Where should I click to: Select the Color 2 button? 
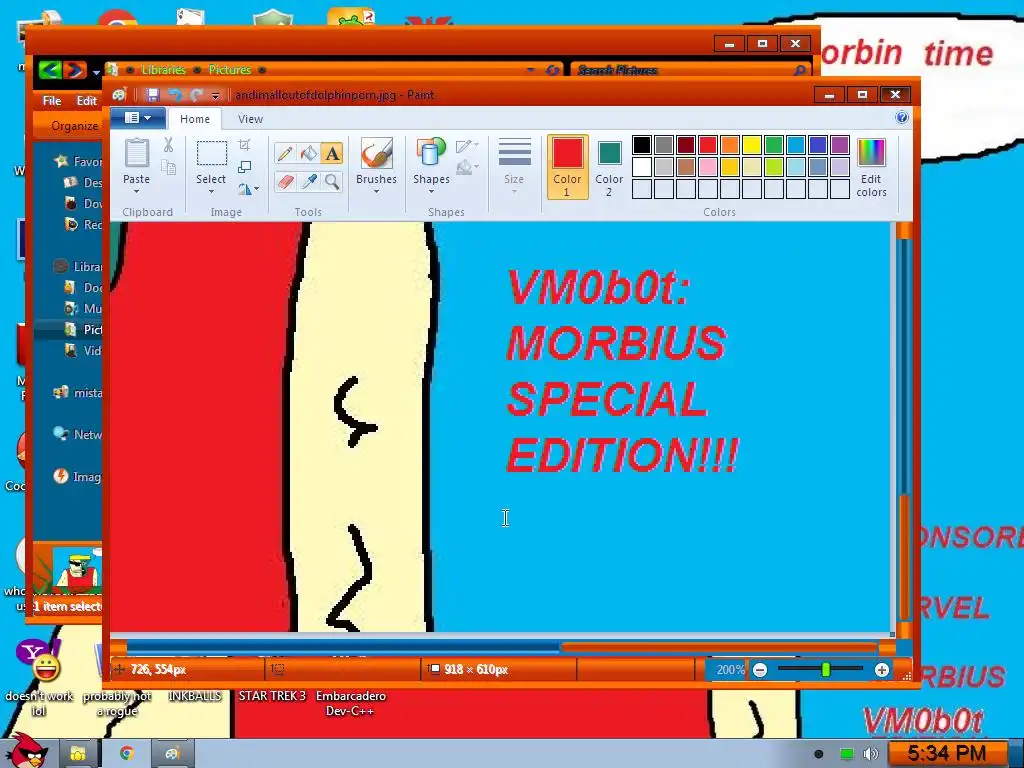609,167
